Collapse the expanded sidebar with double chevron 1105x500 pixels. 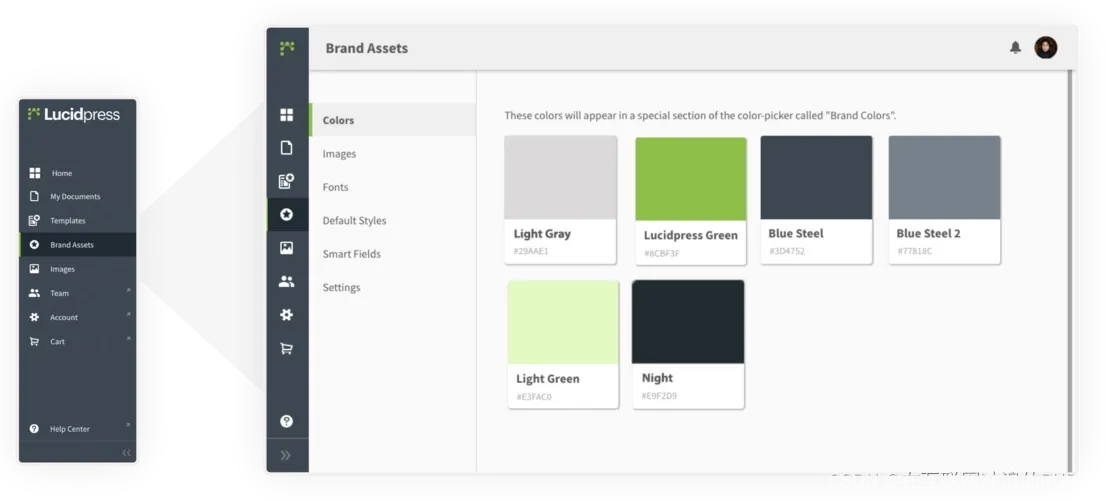(x=126, y=452)
